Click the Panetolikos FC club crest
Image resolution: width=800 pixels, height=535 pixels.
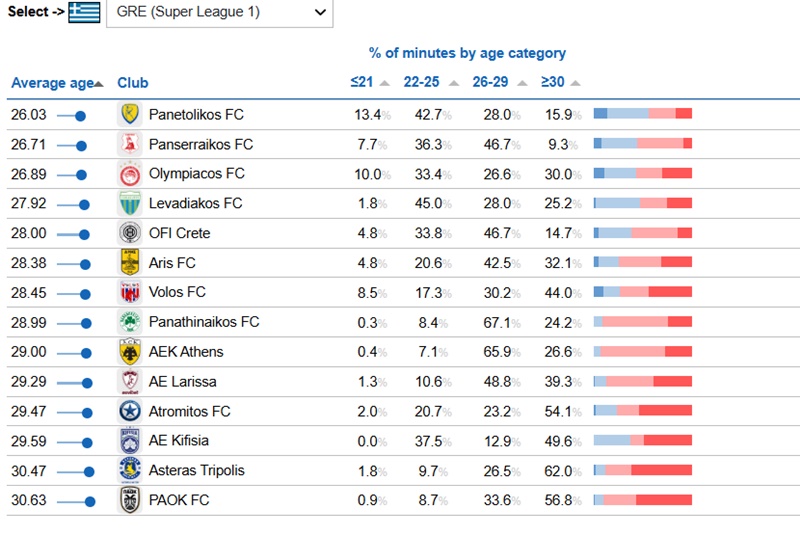(129, 114)
